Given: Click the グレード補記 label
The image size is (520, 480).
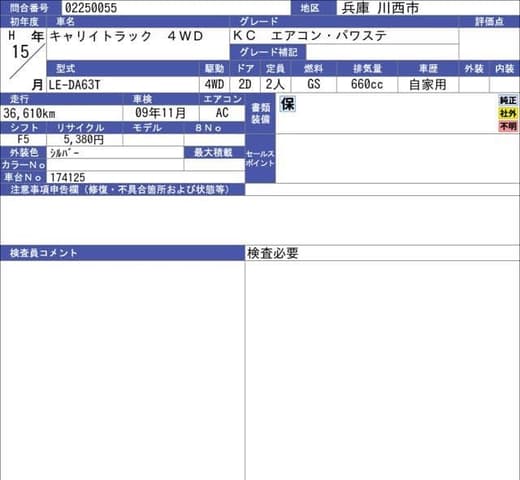Looking at the screenshot, I should pyautogui.click(x=268, y=52).
